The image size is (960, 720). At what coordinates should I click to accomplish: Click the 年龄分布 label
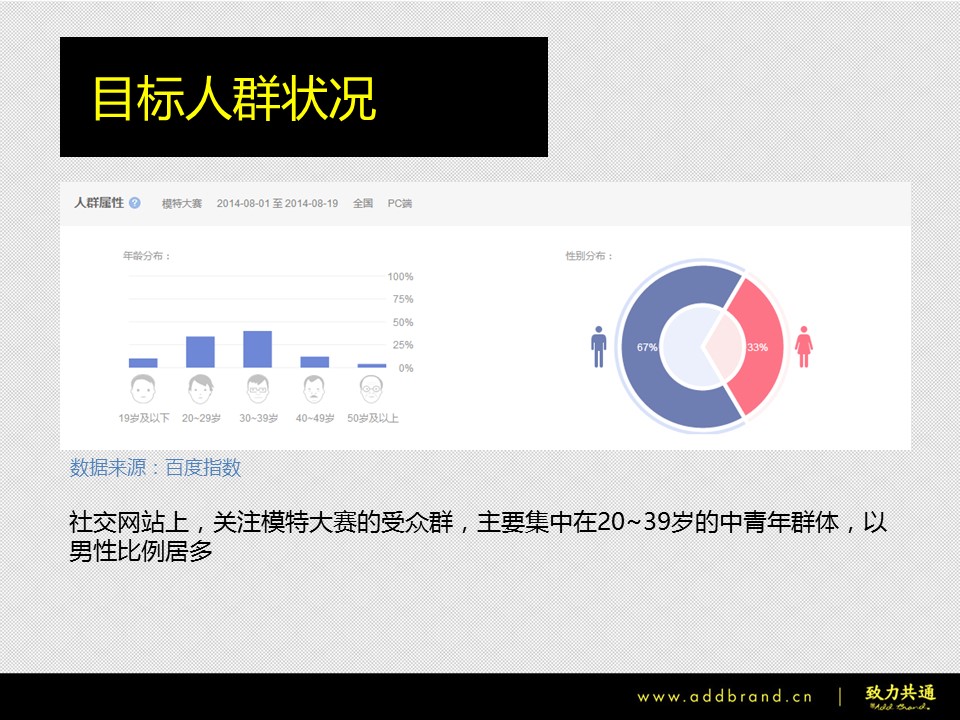point(146,255)
